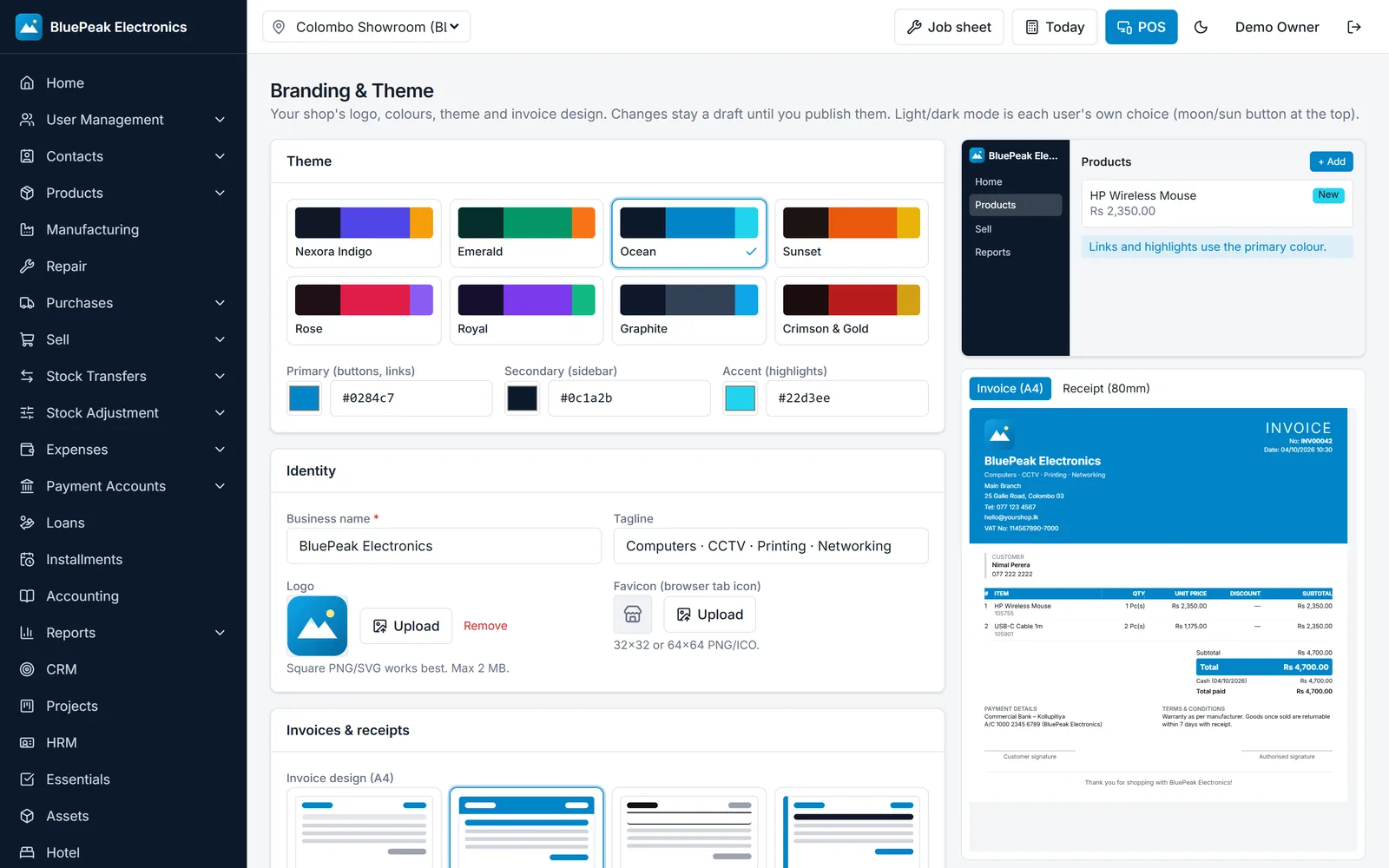Screen dimensions: 1389x868
Task: Click the Accounting book icon in sidebar
Action: point(27,596)
